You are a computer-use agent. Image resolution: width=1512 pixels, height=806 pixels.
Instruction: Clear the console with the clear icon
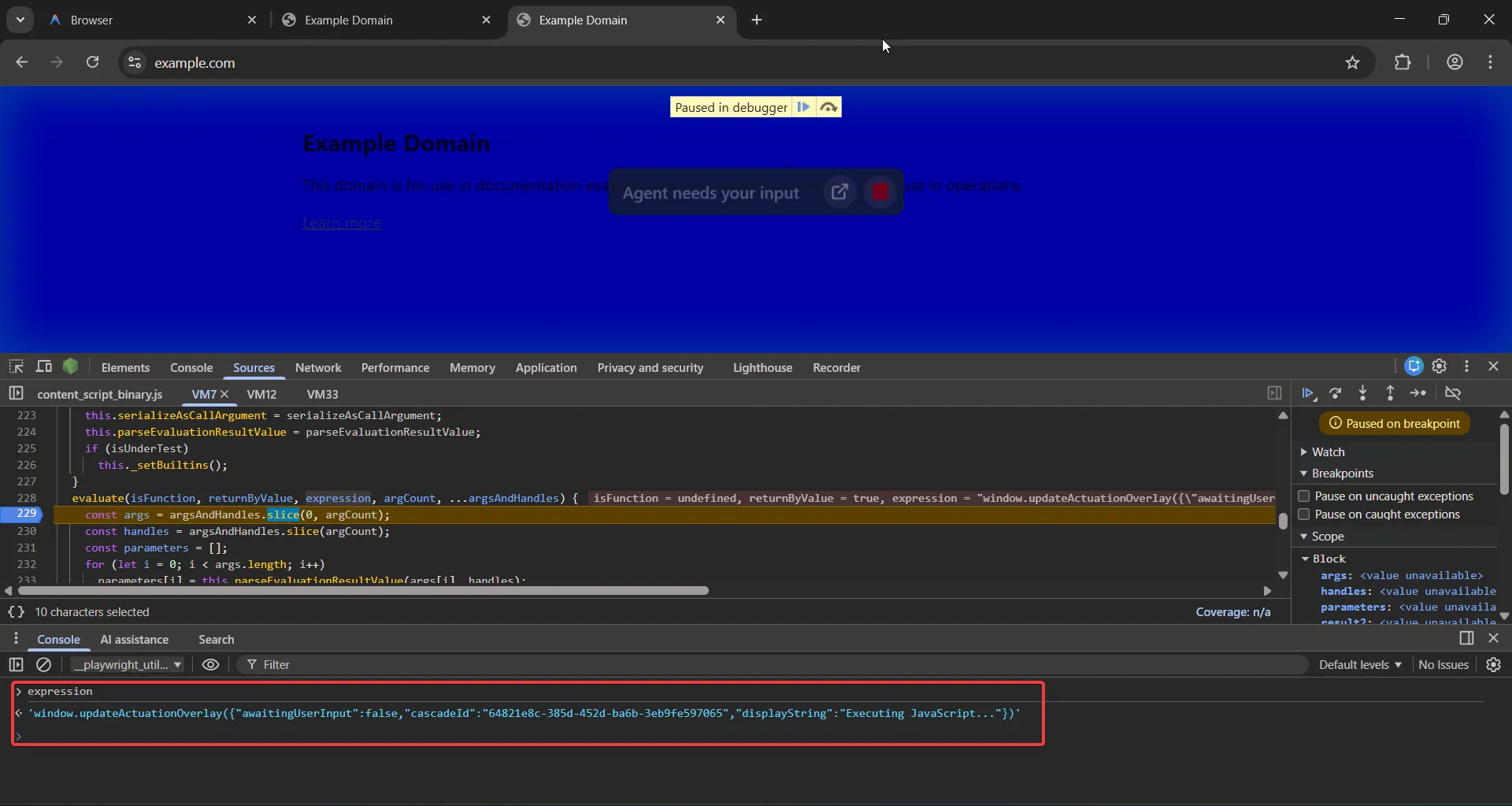pos(44,665)
